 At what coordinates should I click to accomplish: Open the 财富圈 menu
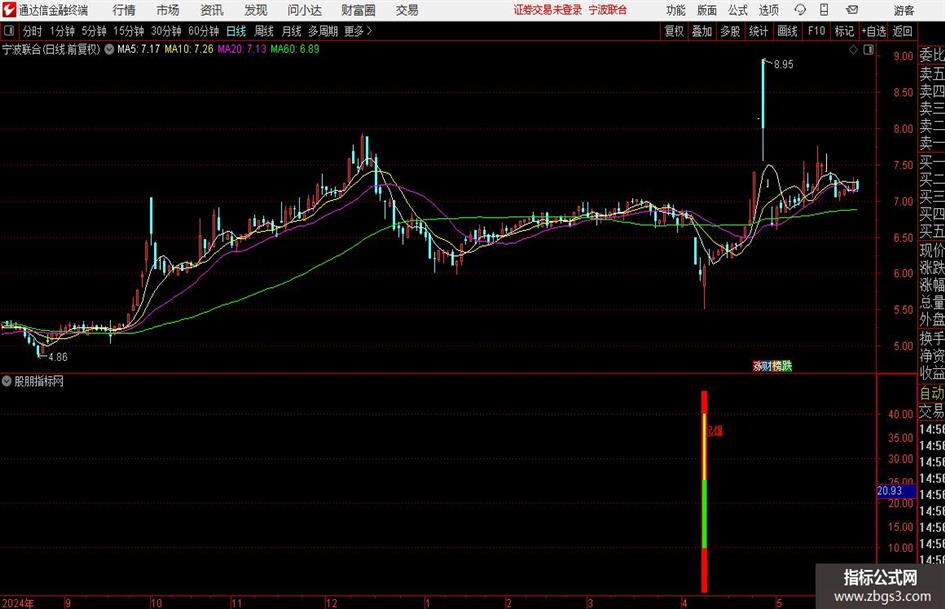(358, 10)
